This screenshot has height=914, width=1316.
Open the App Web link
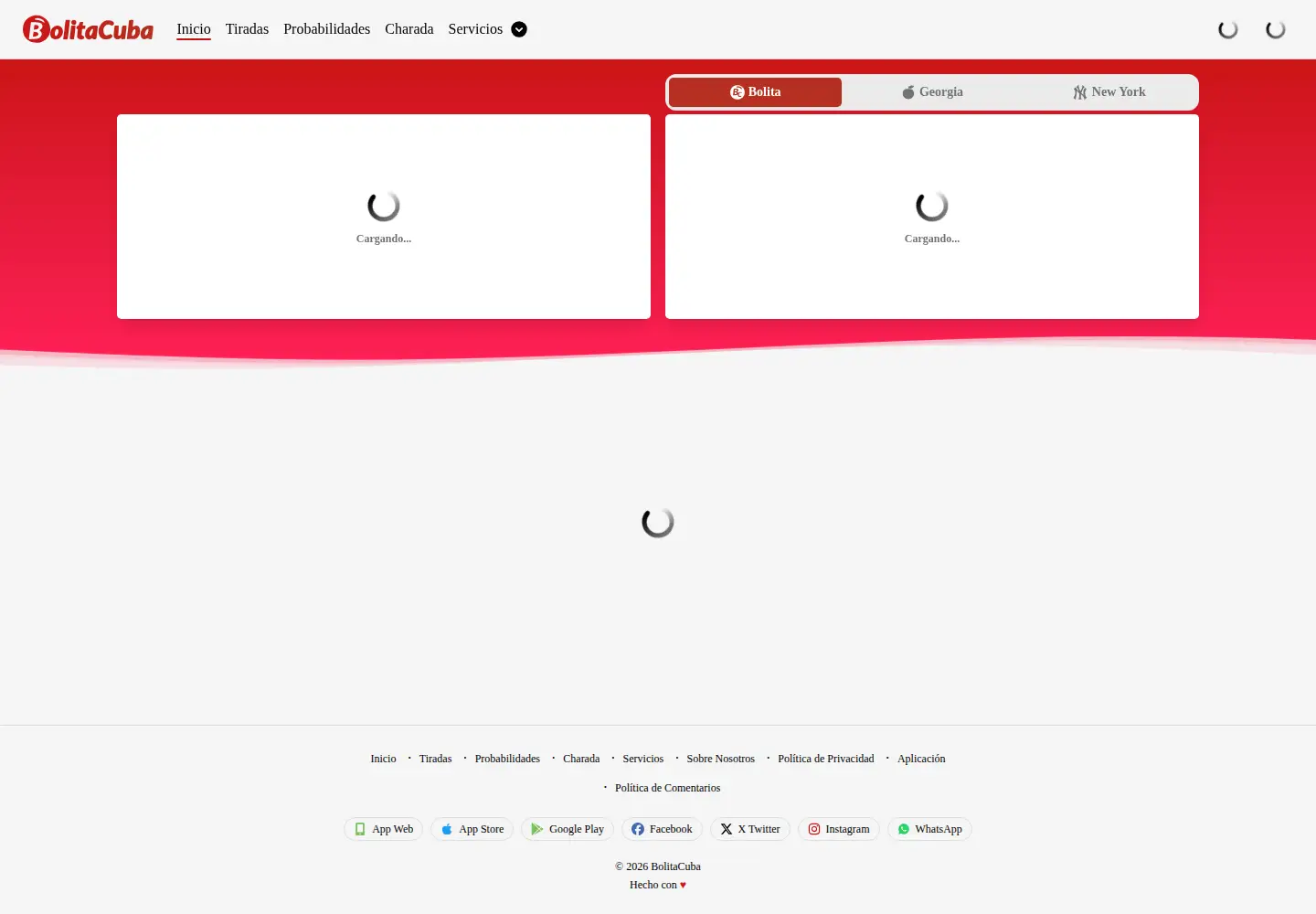[384, 829]
